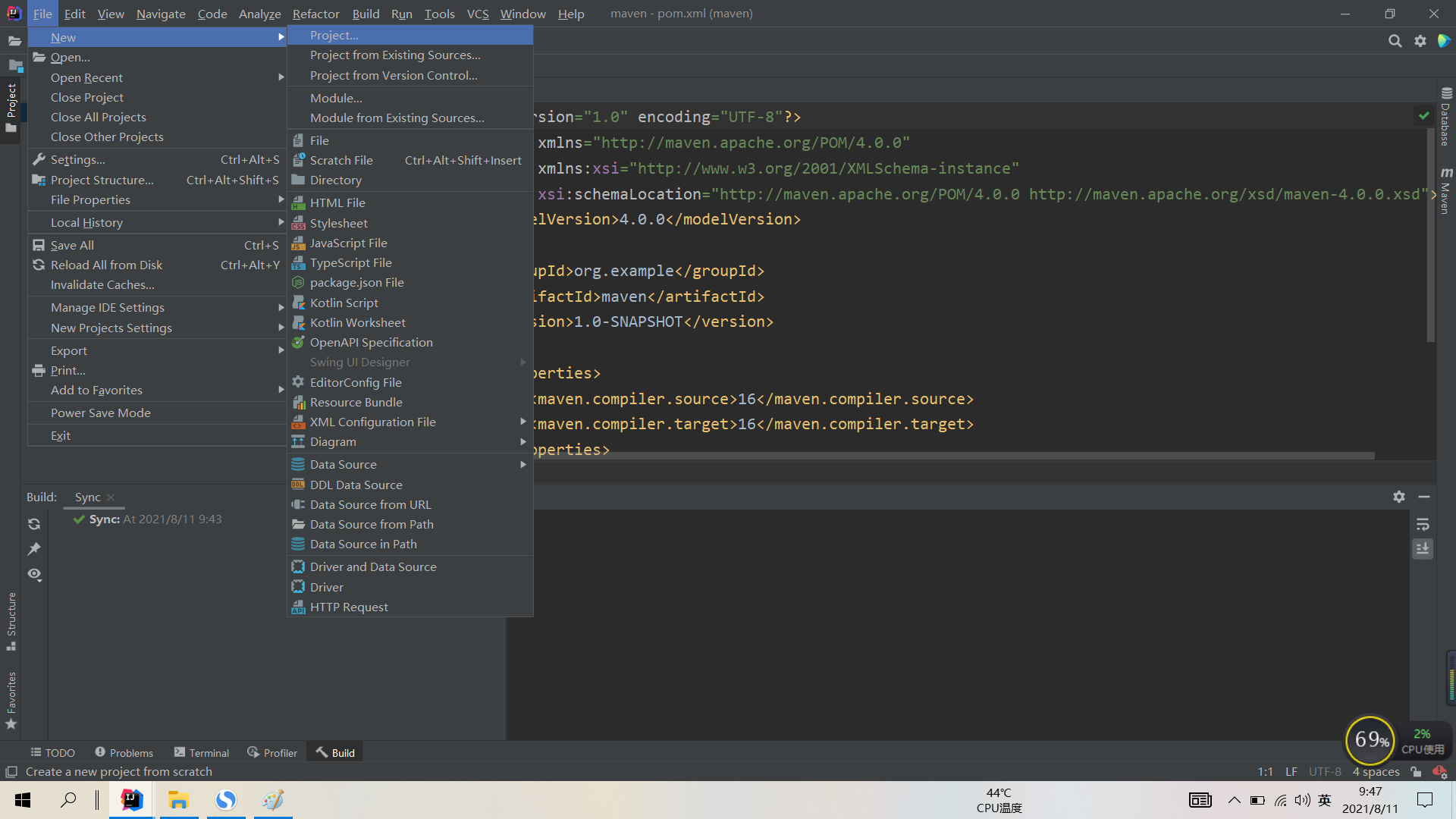Viewport: 1456px width, 819px height.
Task: Hide the Build panel with minus icon
Action: click(1424, 497)
